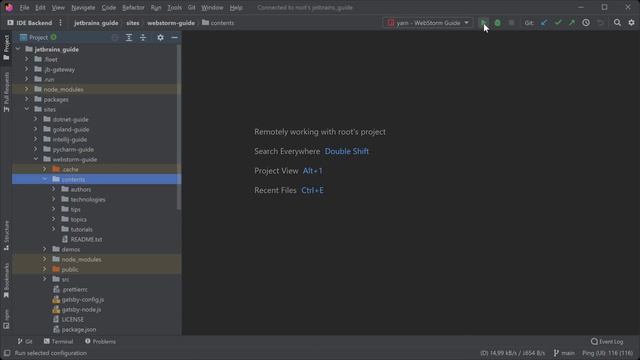Click the Stop button in toolbar

click(511, 23)
